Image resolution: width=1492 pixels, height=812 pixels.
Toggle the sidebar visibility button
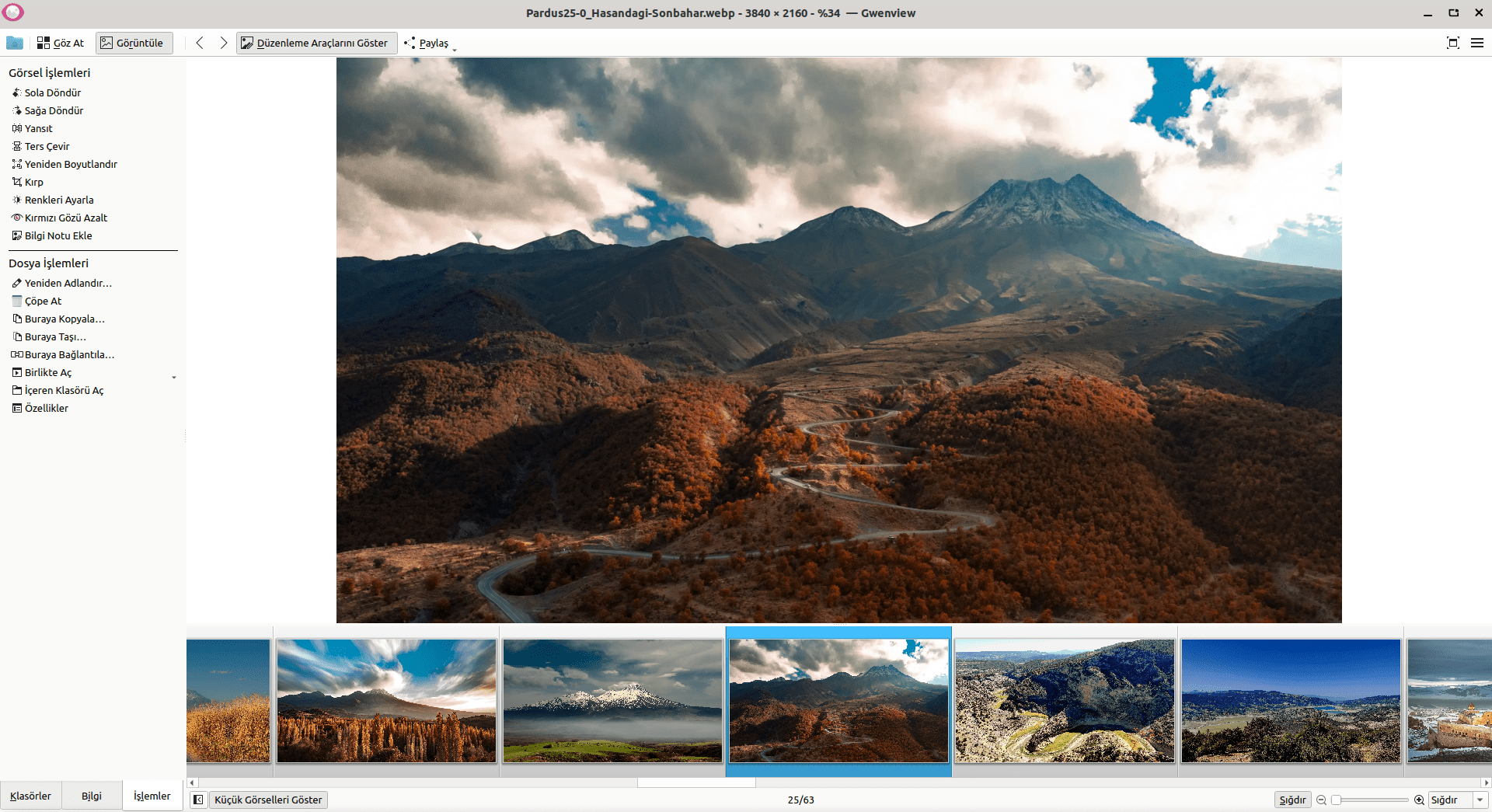coord(198,800)
